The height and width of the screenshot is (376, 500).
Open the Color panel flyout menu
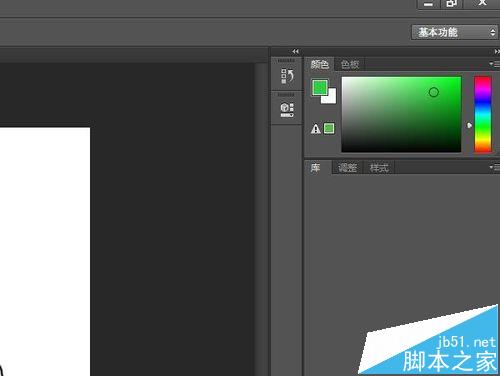tap(494, 64)
